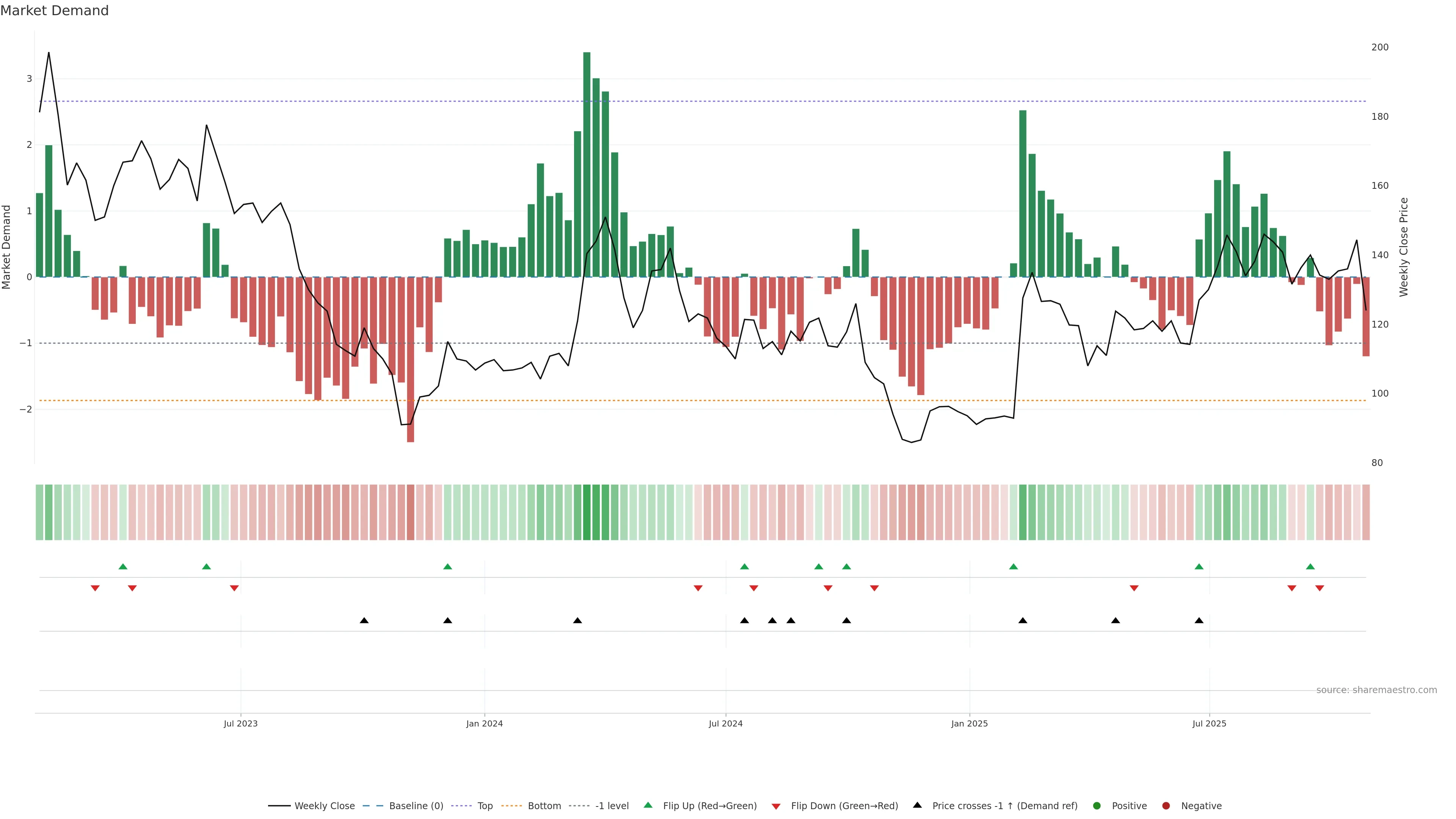Click green Positive circle legend icon
The height and width of the screenshot is (819, 1456).
[x=1097, y=805]
